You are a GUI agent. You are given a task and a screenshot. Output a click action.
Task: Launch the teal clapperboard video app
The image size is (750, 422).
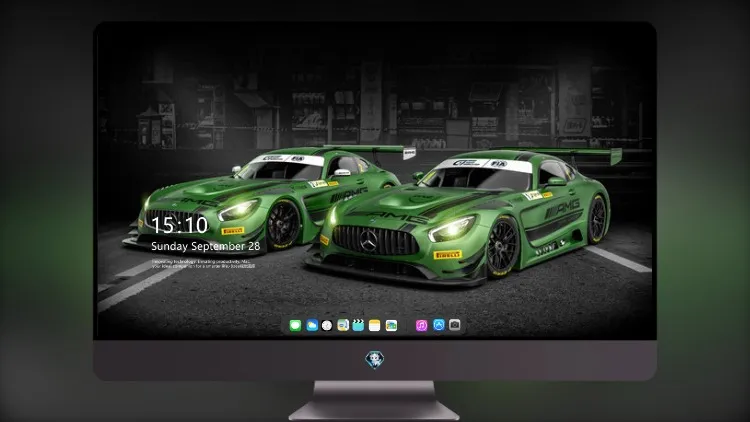point(358,325)
